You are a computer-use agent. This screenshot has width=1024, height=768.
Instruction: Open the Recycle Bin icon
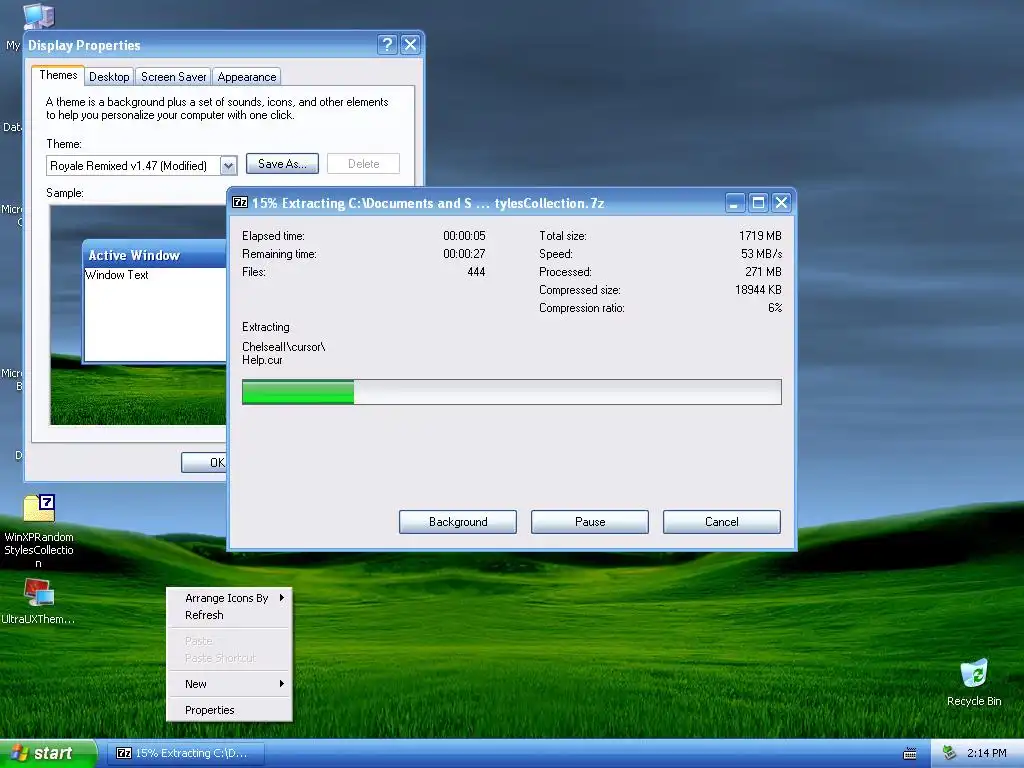[974, 673]
